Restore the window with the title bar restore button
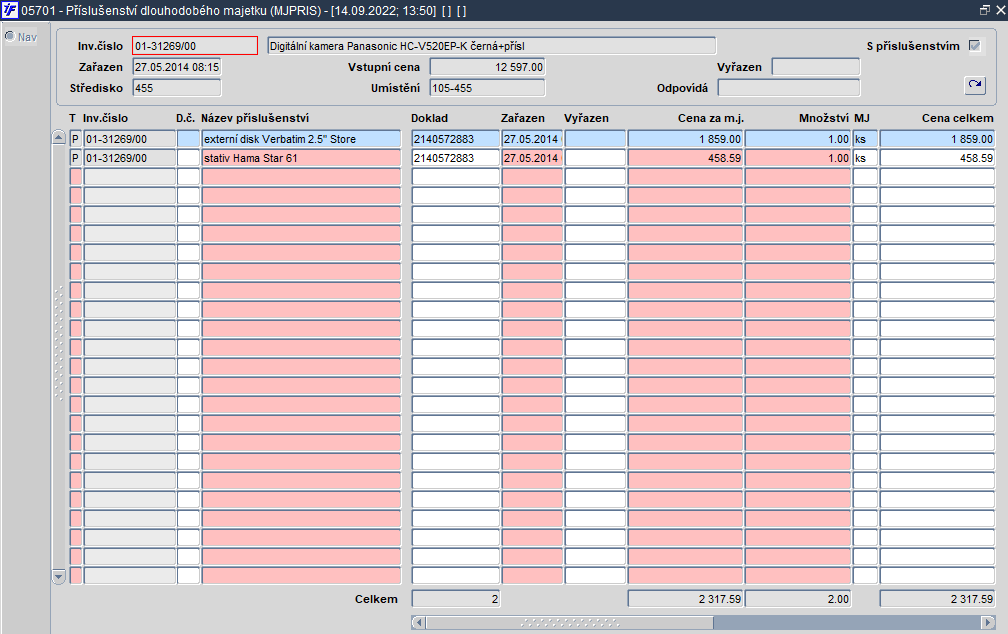This screenshot has width=1008, height=634. click(x=984, y=10)
